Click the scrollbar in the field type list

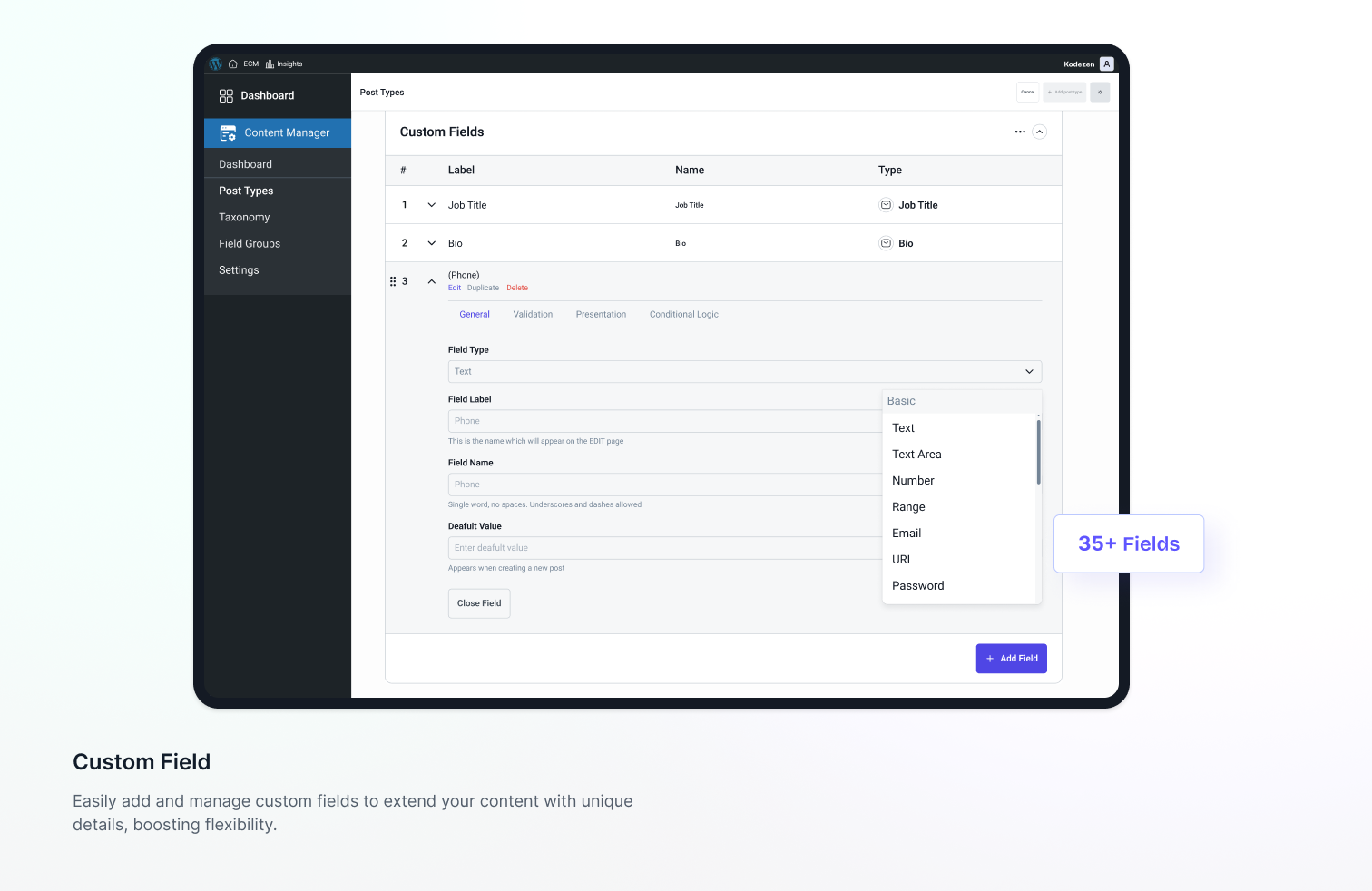pos(1038,449)
